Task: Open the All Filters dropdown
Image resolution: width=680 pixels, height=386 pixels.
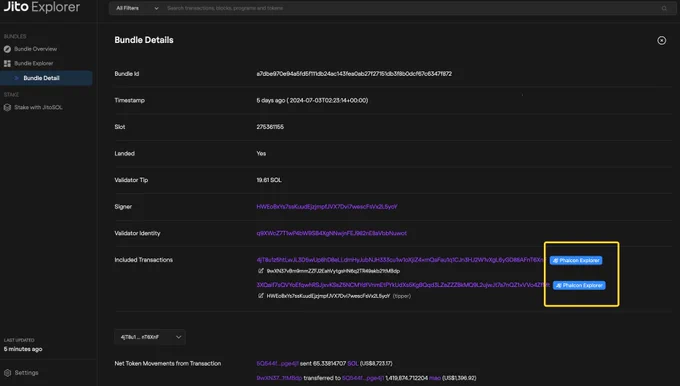Action: 137,8
